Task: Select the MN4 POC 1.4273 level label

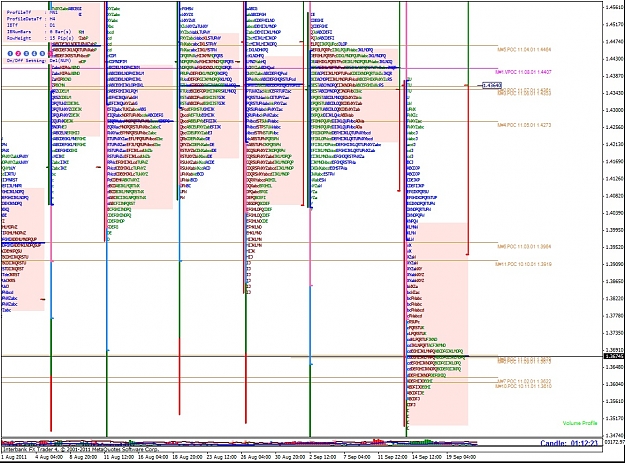Action: click(x=524, y=125)
